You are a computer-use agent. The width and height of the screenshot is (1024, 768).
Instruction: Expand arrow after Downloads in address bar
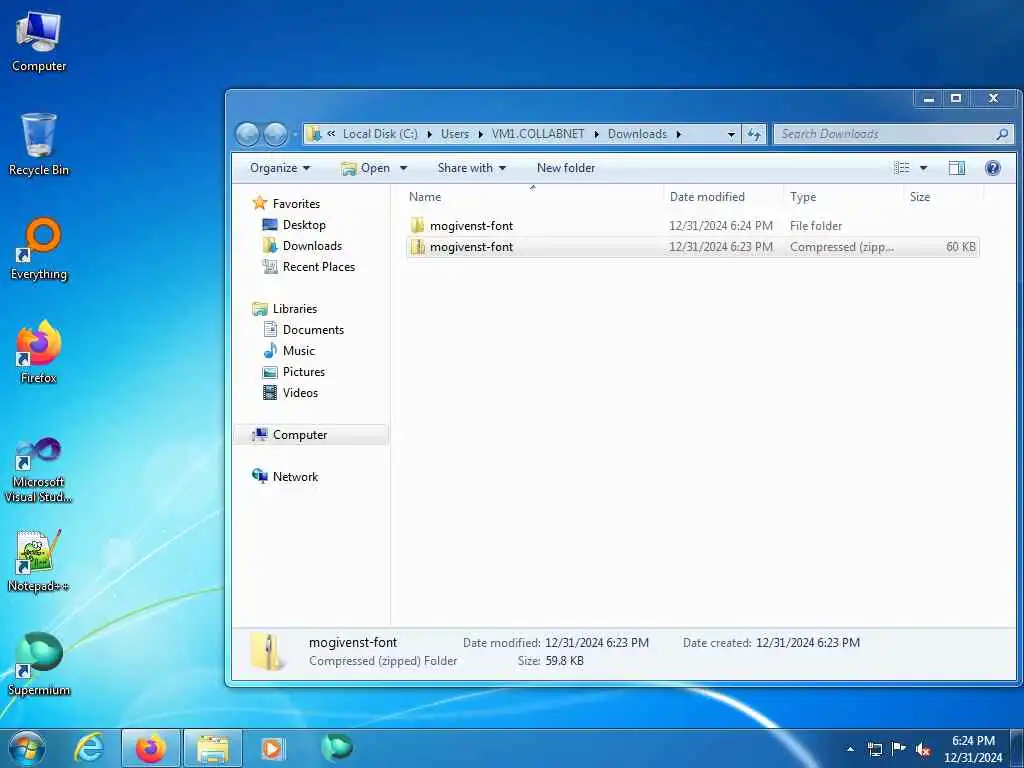tap(679, 134)
